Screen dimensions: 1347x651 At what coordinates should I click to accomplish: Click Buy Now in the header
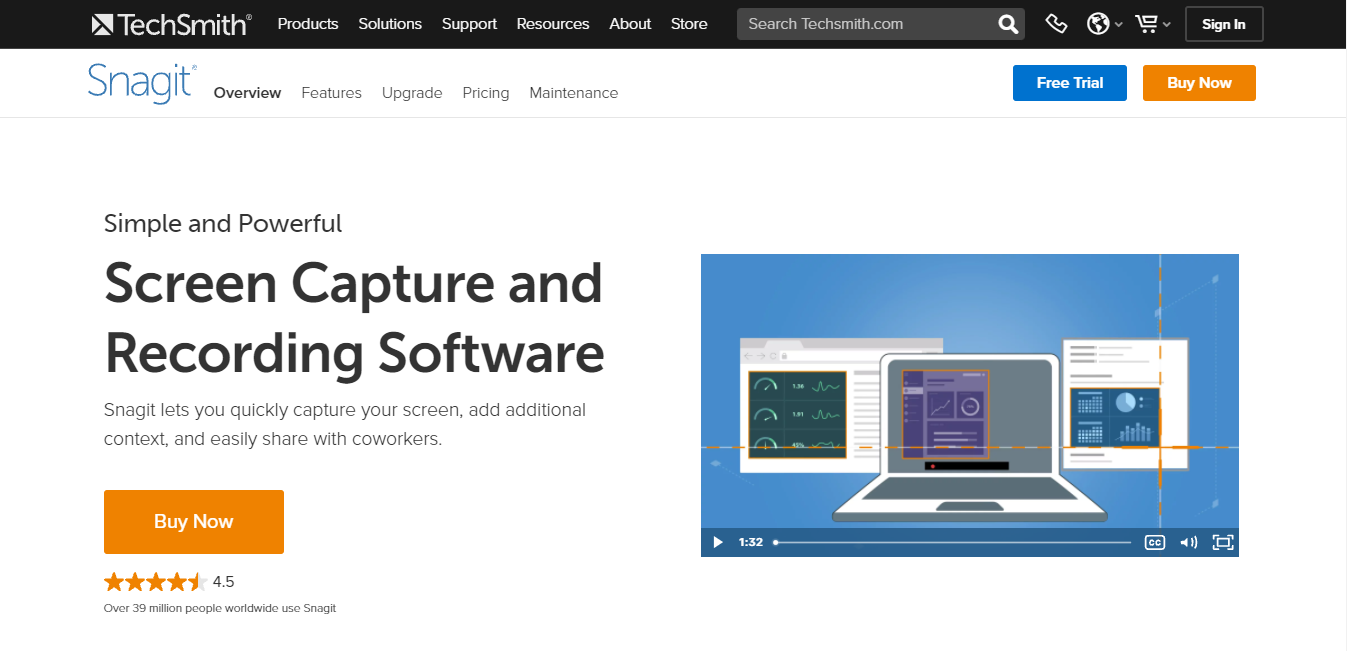tap(1199, 83)
